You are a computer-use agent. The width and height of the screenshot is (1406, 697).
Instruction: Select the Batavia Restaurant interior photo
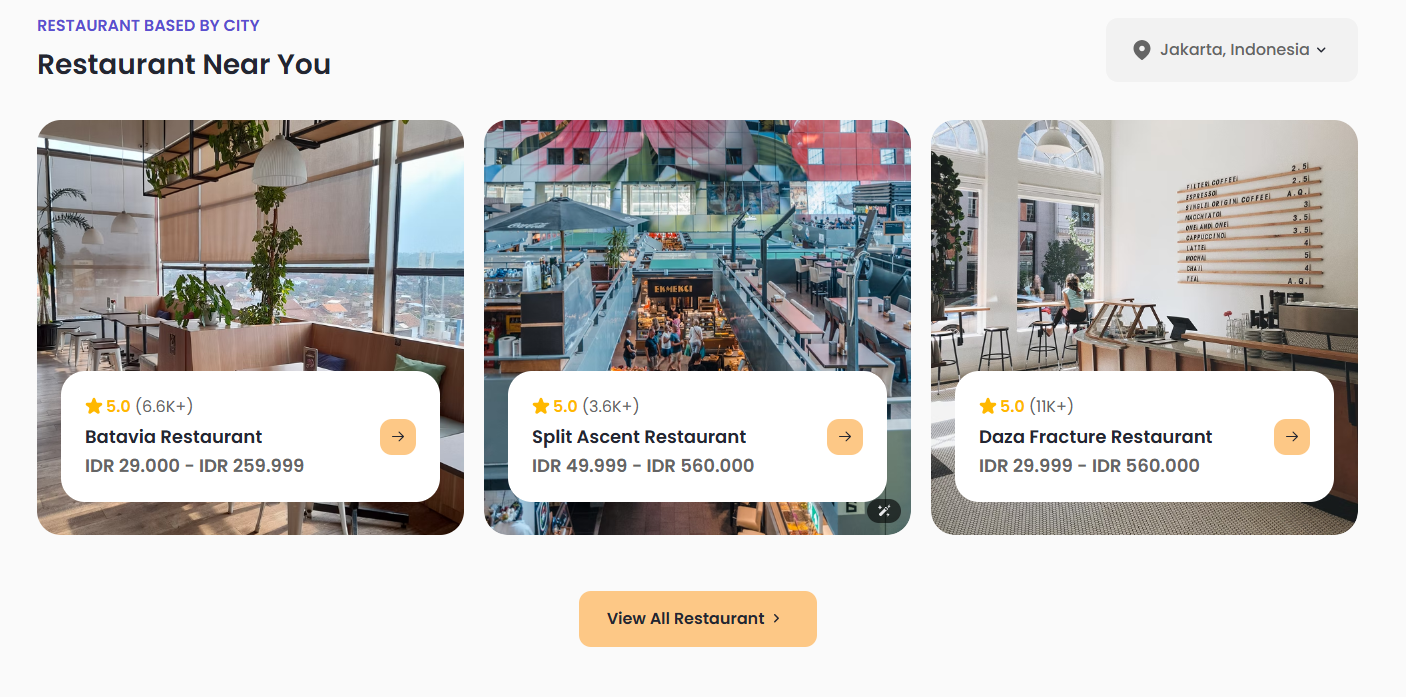[x=250, y=245]
